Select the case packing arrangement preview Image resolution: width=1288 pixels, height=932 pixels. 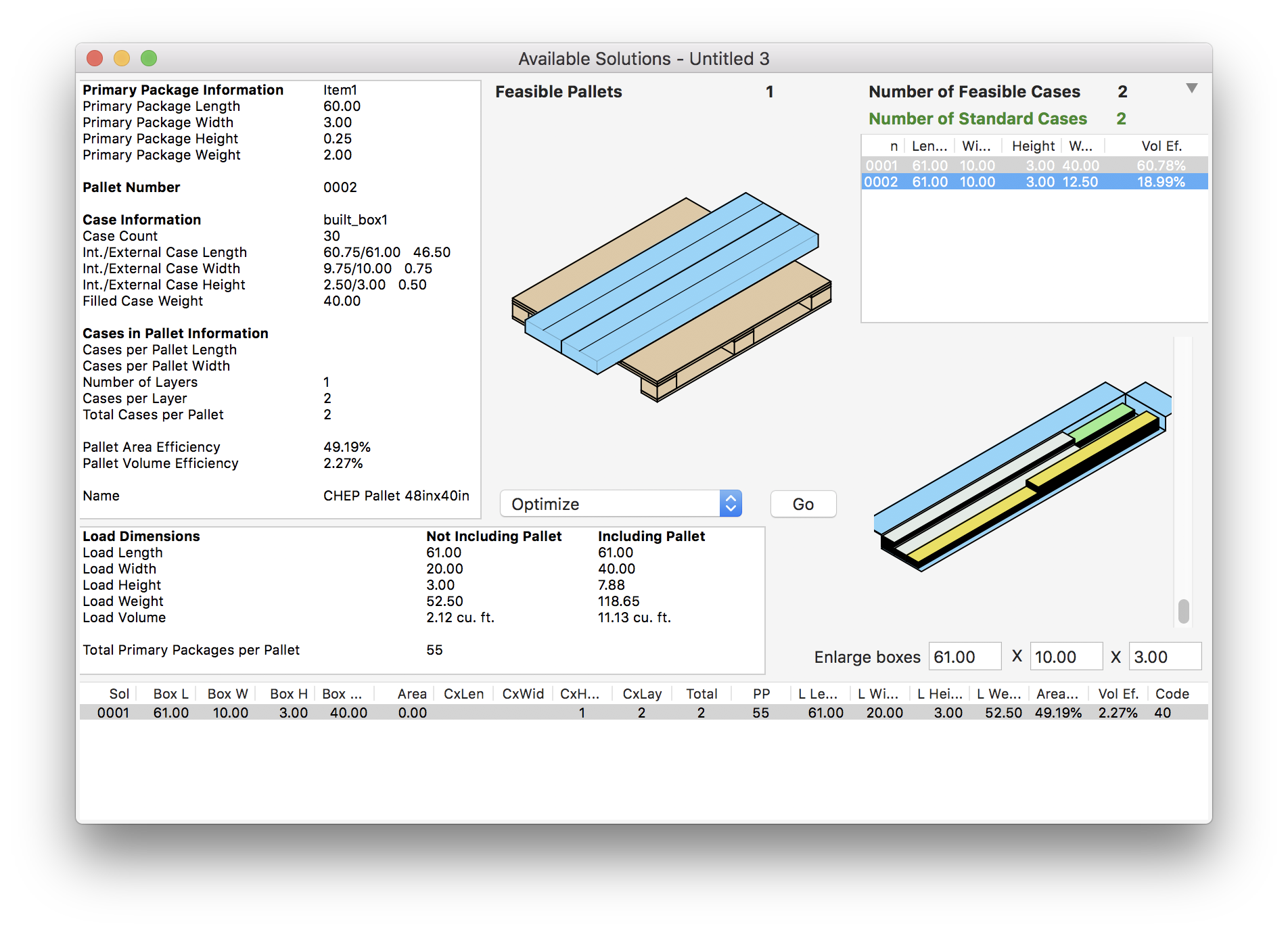click(1022, 476)
